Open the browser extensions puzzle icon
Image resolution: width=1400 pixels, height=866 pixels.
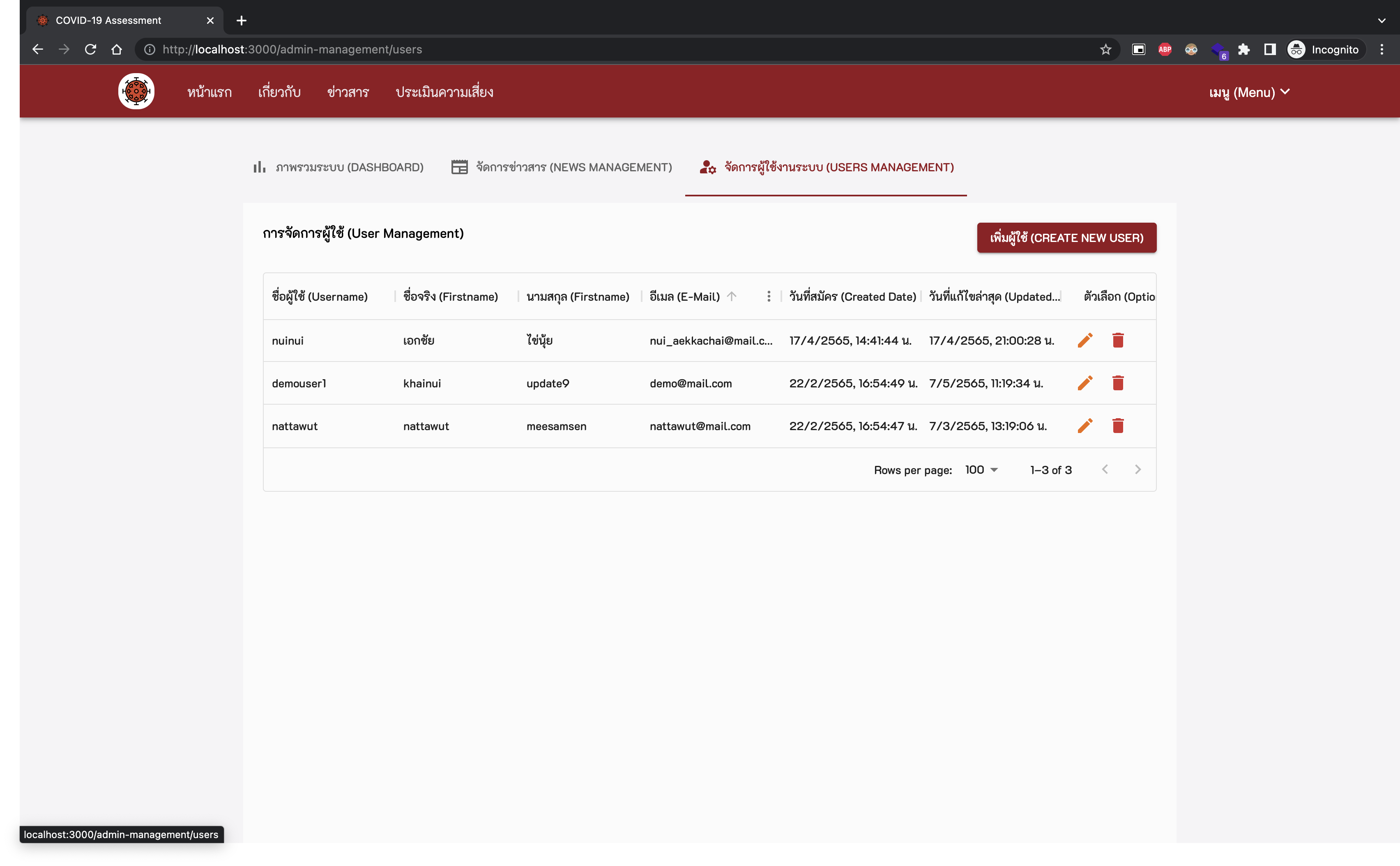click(x=1243, y=49)
